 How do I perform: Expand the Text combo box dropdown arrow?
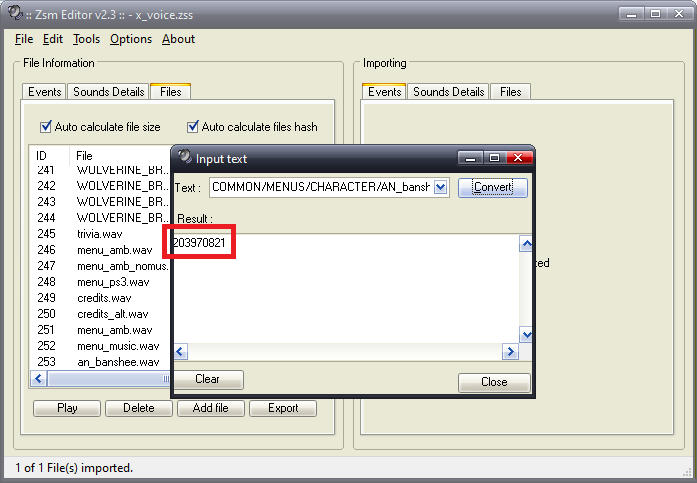pos(441,188)
